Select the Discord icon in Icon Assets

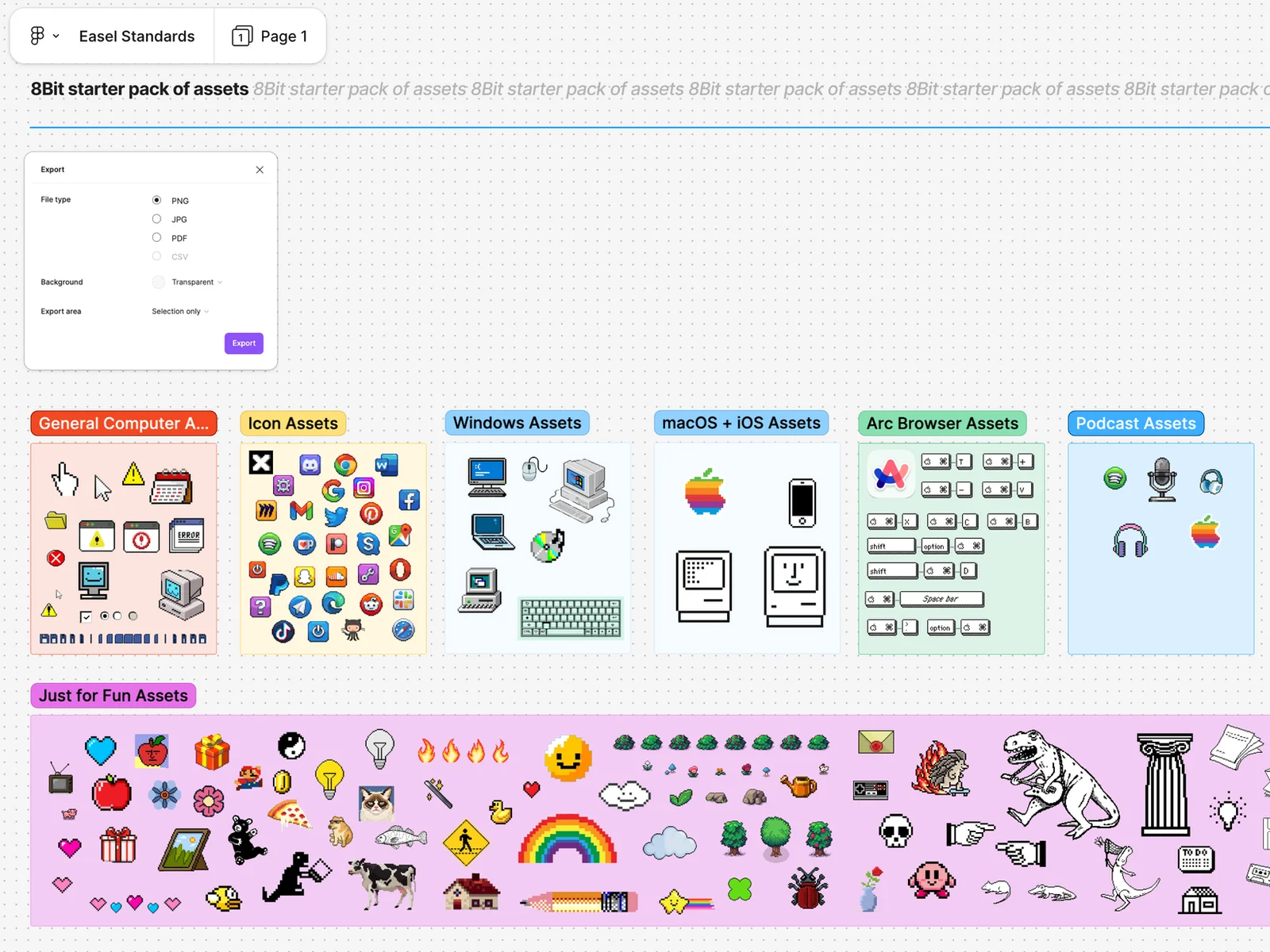310,465
